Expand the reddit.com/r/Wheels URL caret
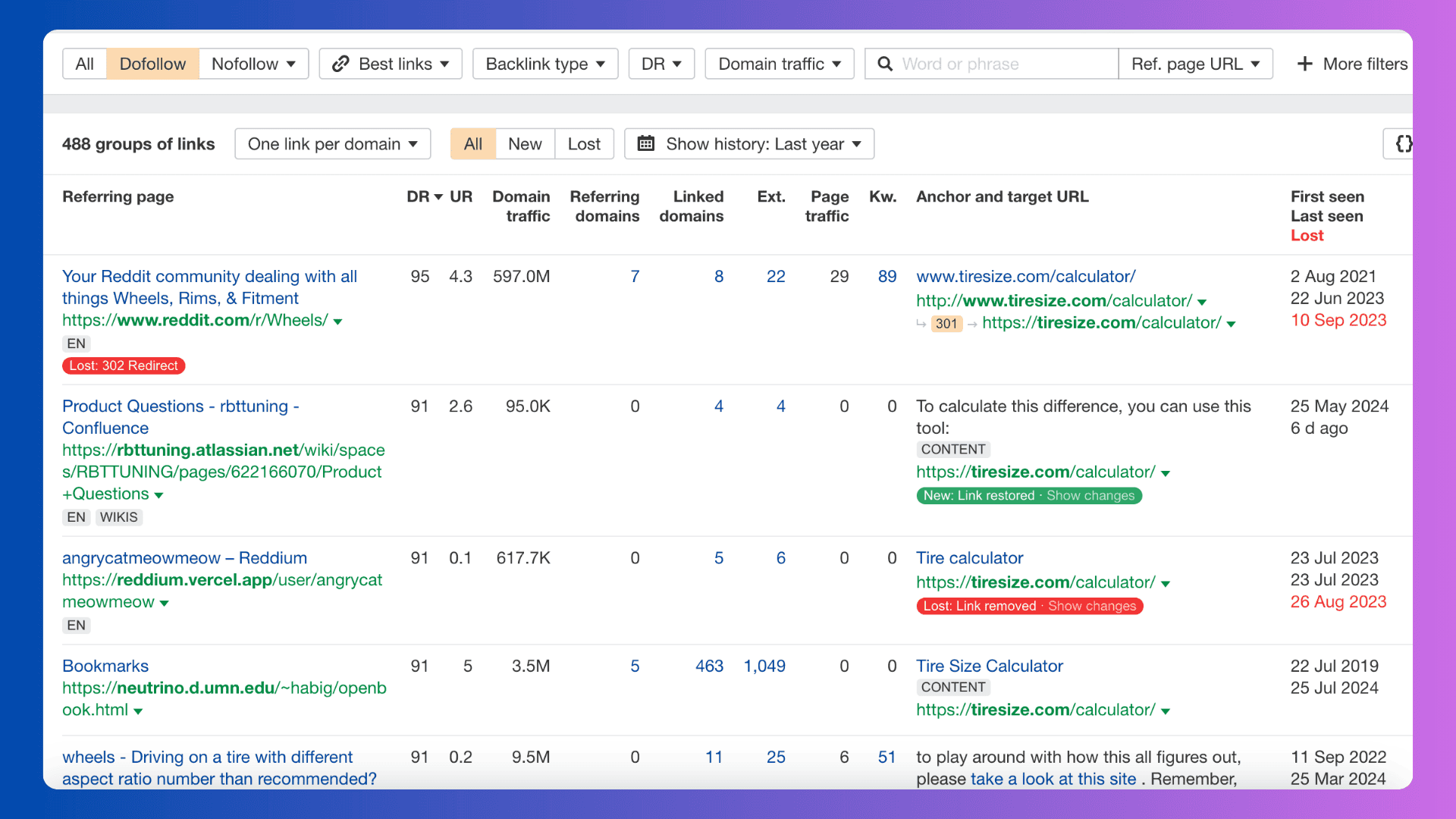Image resolution: width=1456 pixels, height=819 pixels. coord(337,322)
